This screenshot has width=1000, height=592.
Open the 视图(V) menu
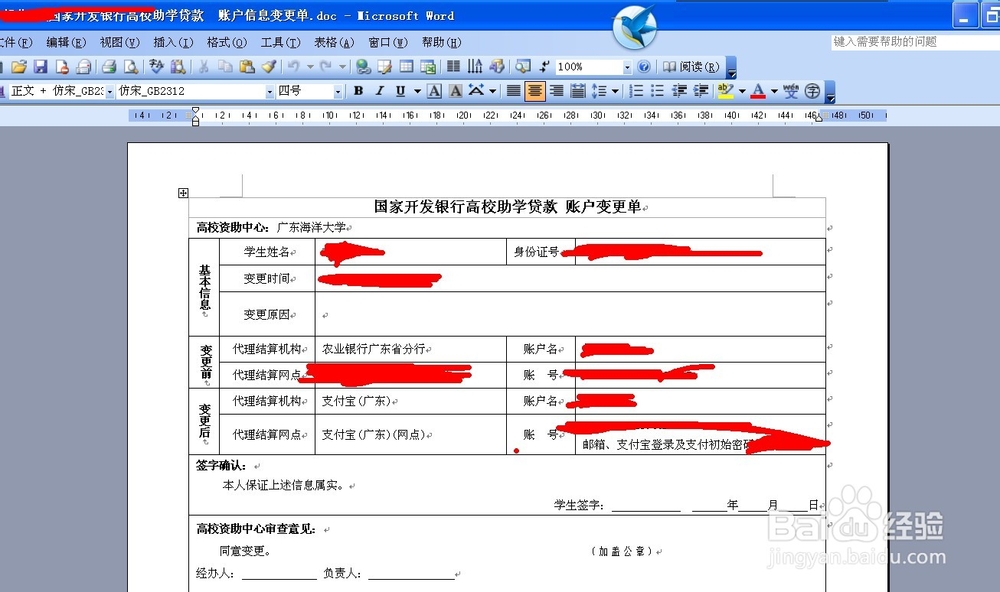119,42
